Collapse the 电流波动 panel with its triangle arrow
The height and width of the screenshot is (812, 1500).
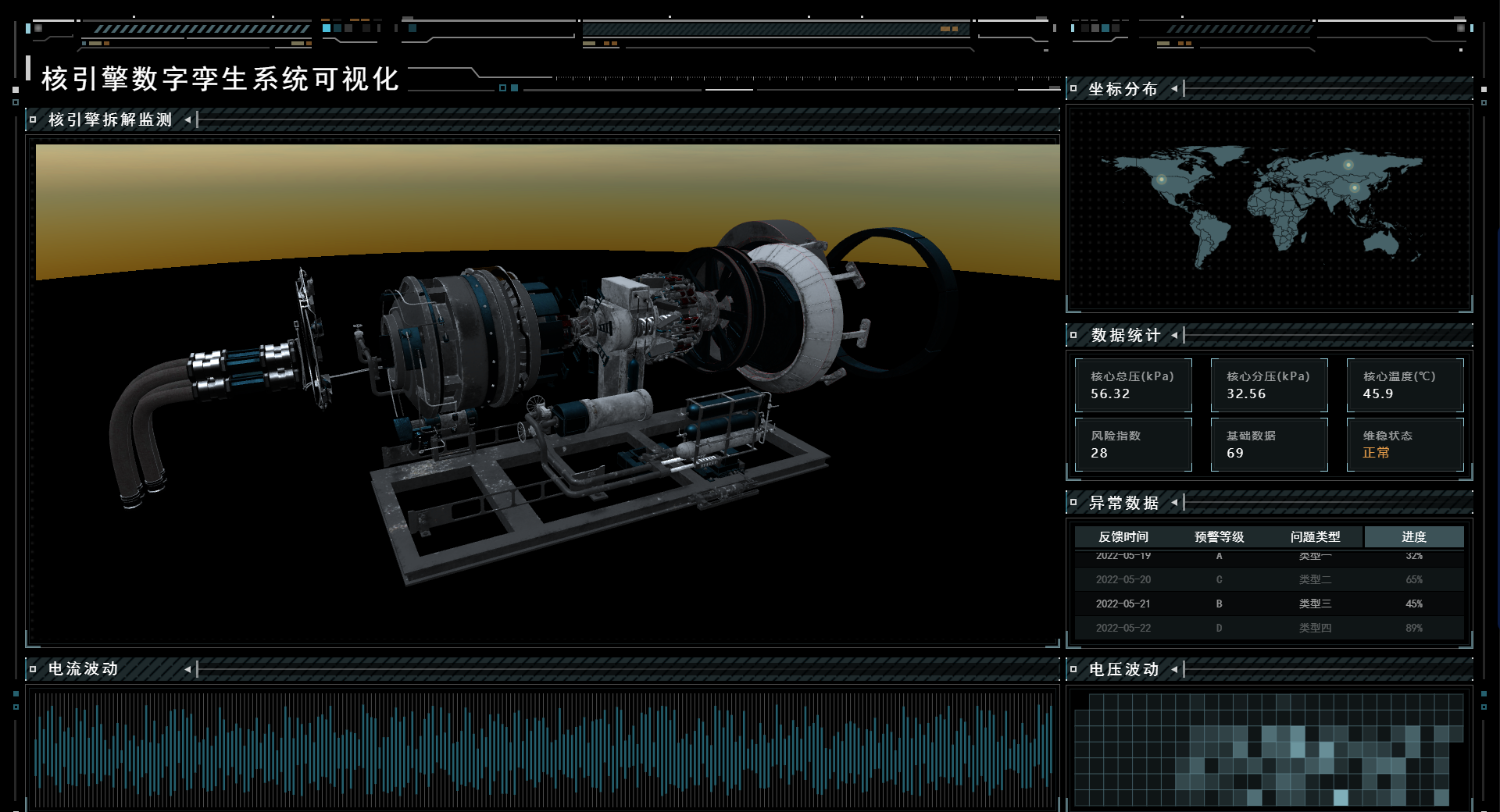click(187, 669)
